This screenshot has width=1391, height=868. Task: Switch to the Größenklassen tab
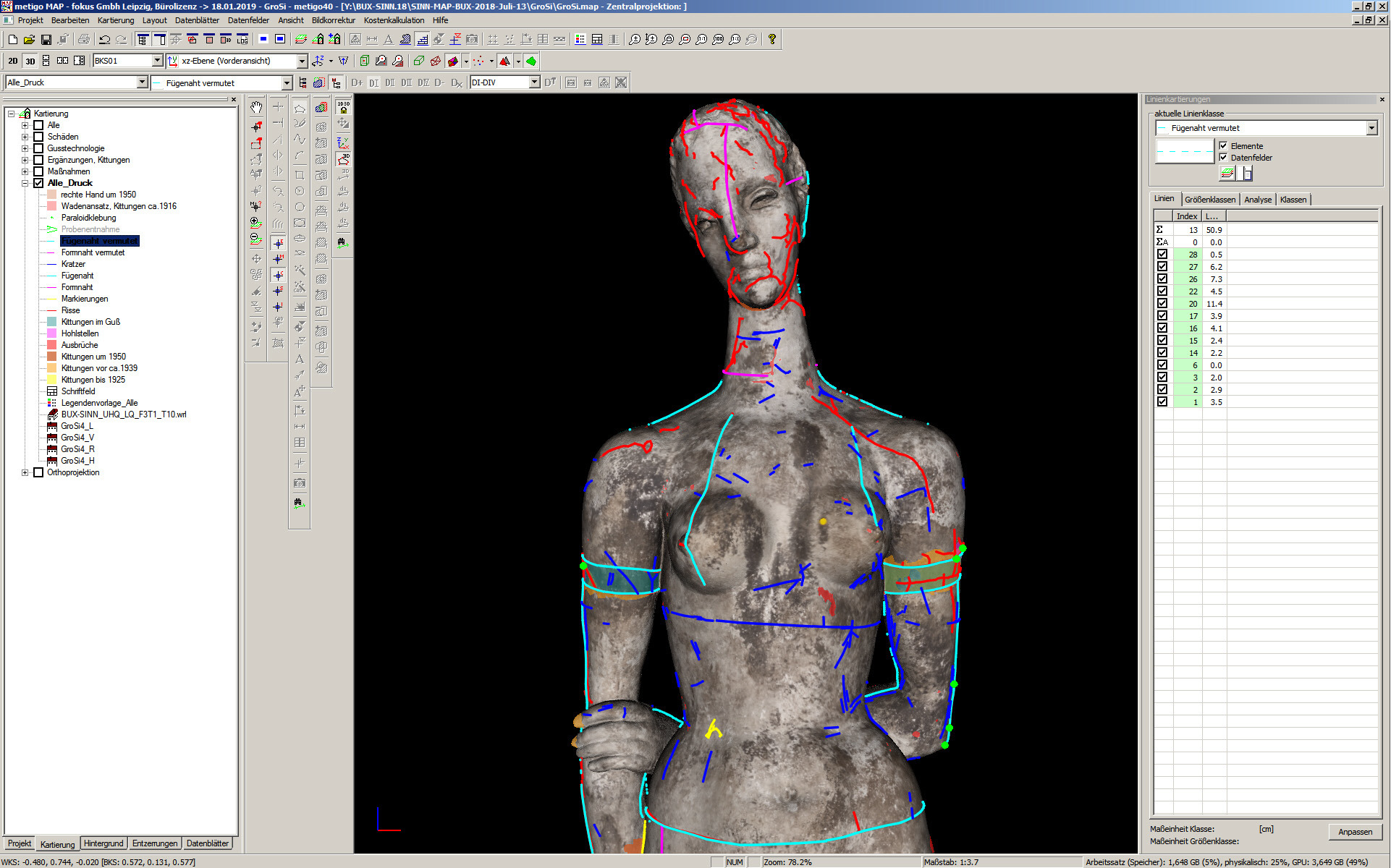coord(1209,200)
